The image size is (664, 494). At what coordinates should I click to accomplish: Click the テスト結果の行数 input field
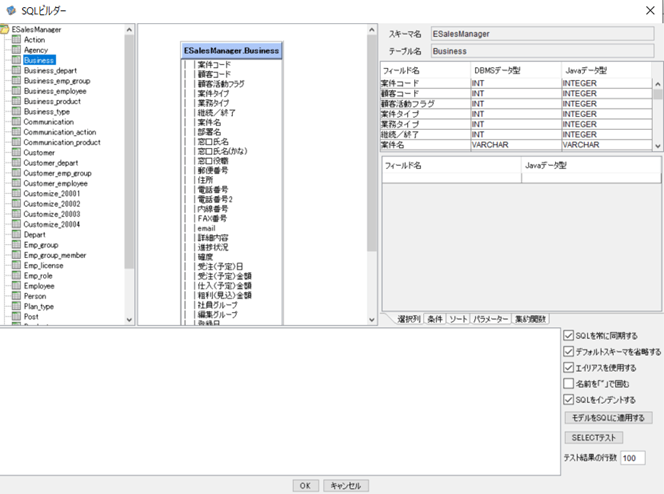(x=633, y=458)
